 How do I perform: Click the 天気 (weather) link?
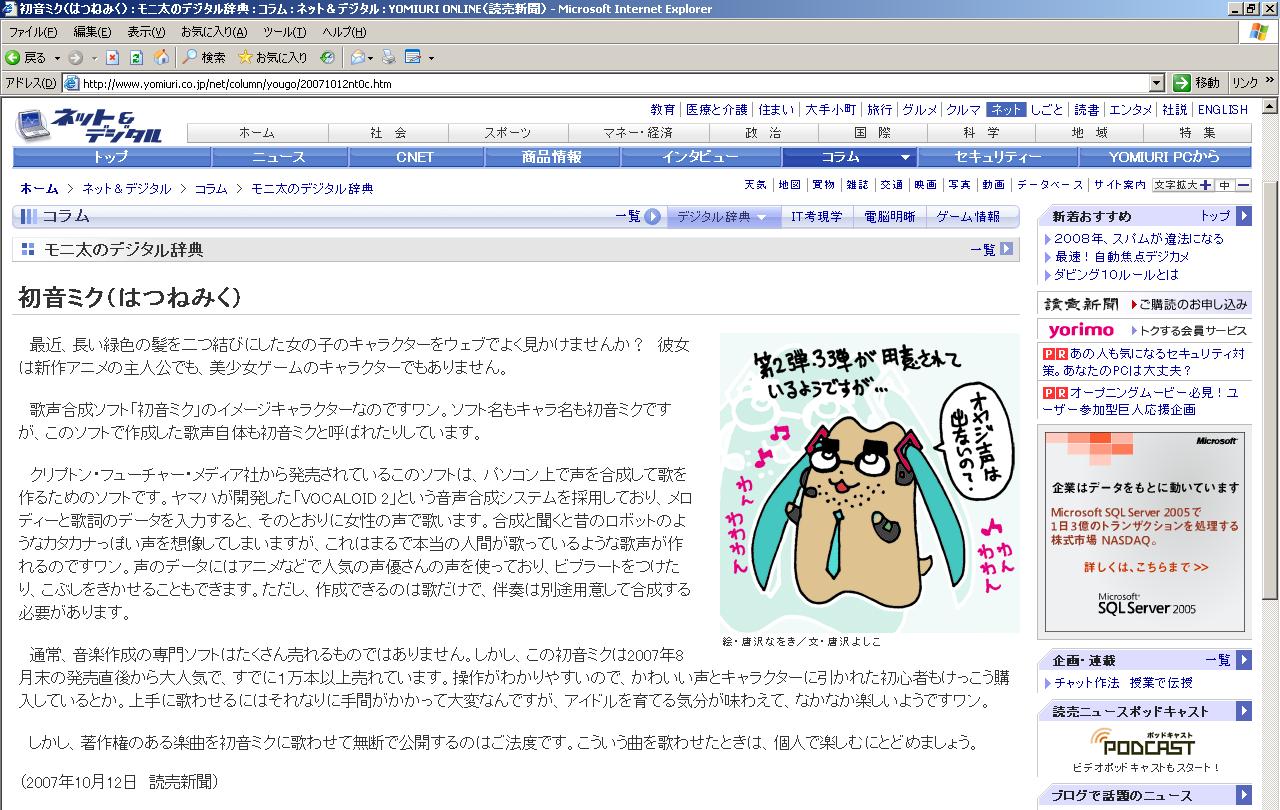point(755,185)
